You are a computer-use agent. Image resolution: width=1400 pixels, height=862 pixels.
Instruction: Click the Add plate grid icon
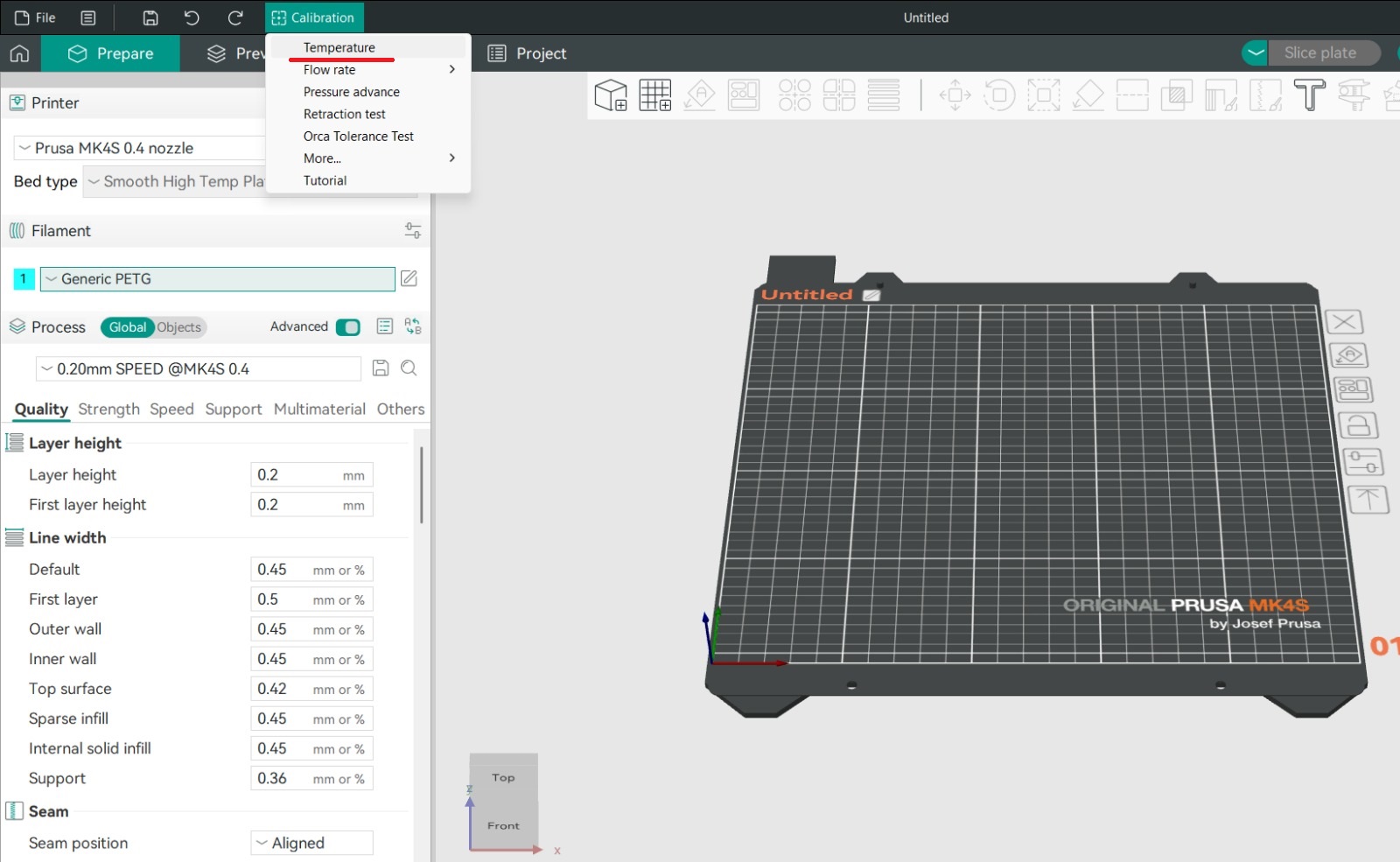click(x=654, y=95)
